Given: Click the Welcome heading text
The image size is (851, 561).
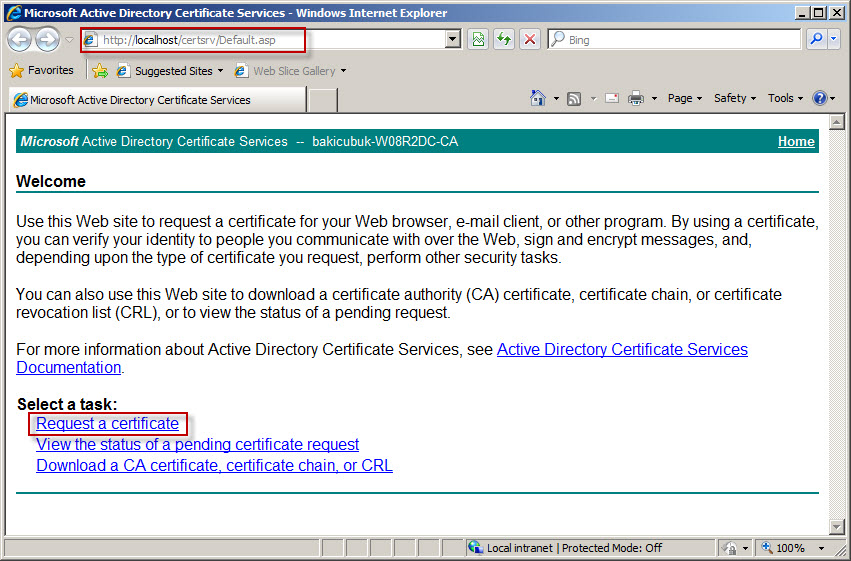Looking at the screenshot, I should point(50,181).
